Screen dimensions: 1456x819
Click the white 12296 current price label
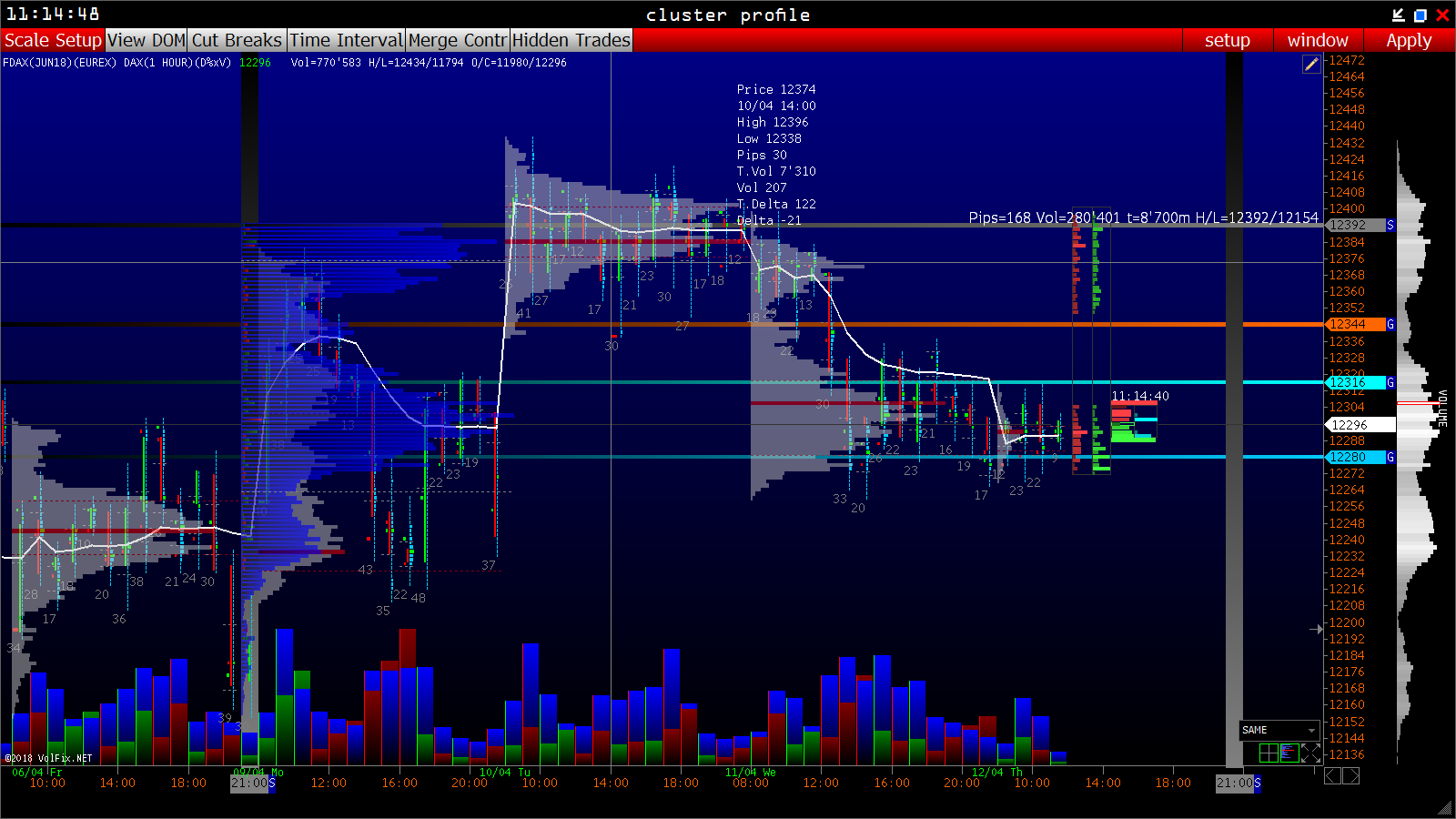click(1359, 424)
